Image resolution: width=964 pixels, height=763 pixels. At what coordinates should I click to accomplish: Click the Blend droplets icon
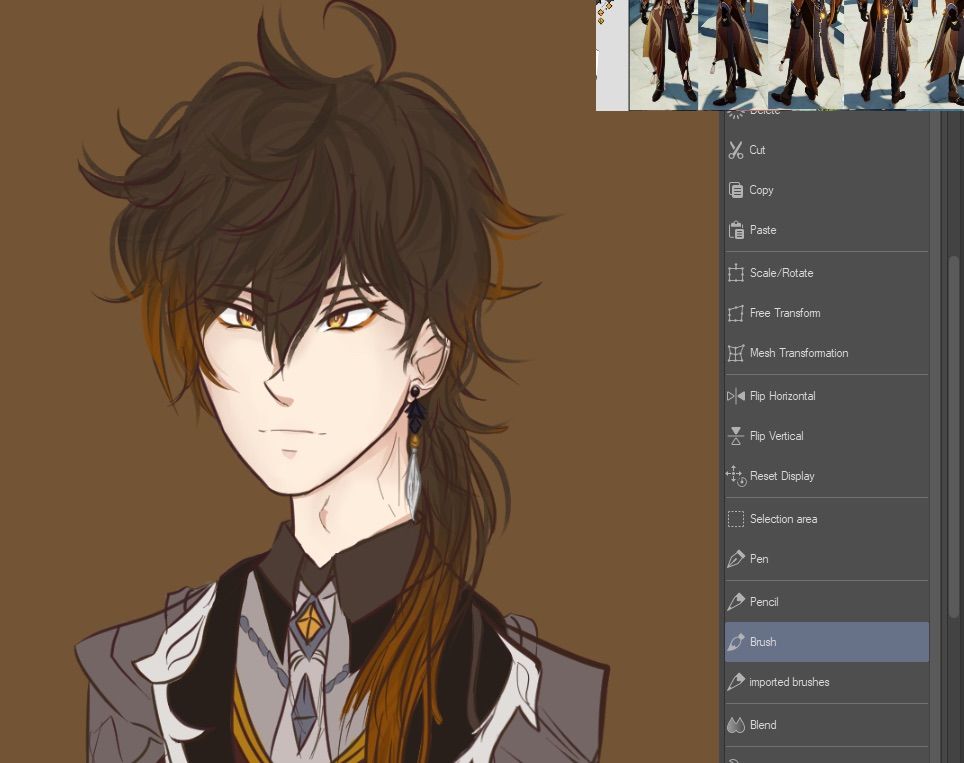736,725
